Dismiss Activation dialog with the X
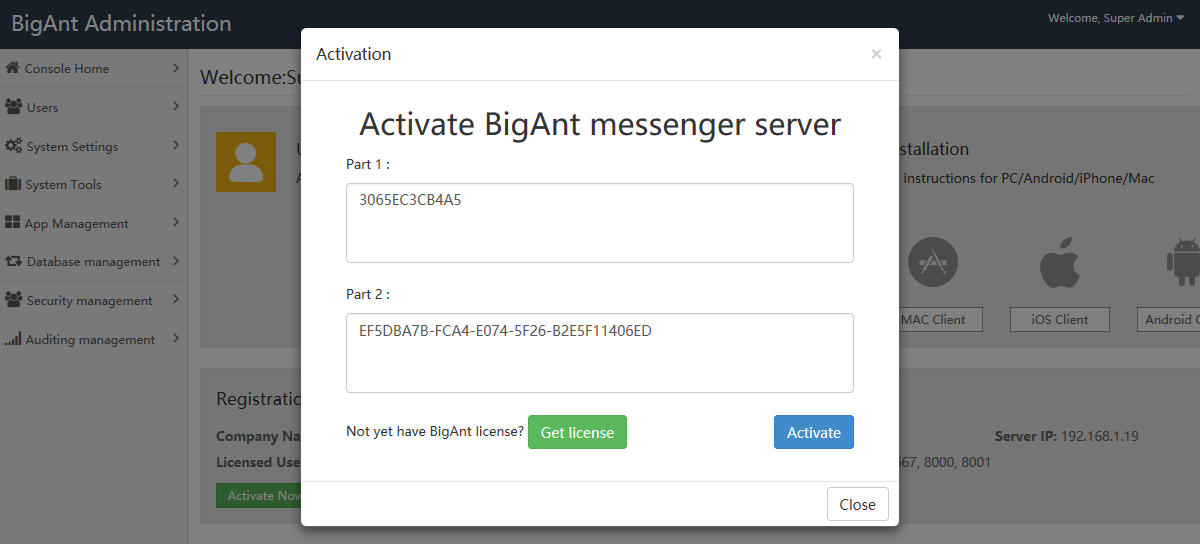 [876, 54]
